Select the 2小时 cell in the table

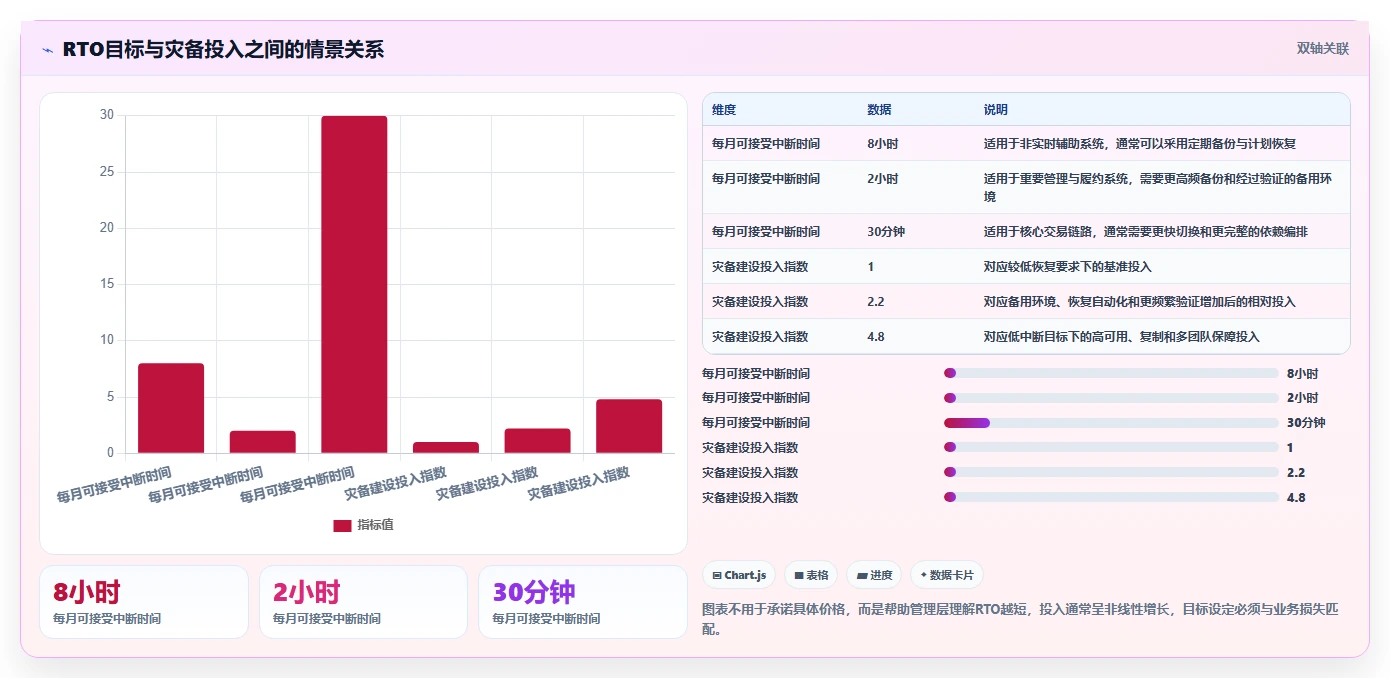pyautogui.click(x=883, y=179)
